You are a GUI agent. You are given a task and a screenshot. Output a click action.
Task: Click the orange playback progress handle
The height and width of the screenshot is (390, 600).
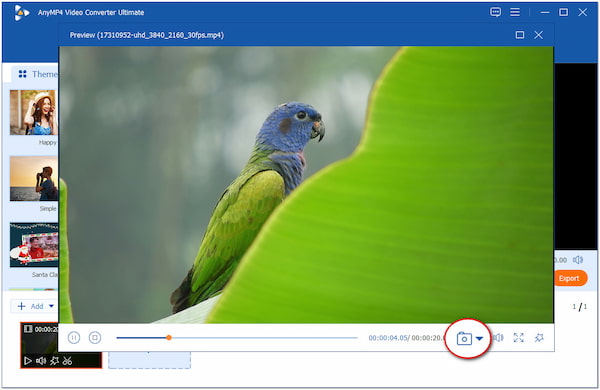(x=169, y=338)
